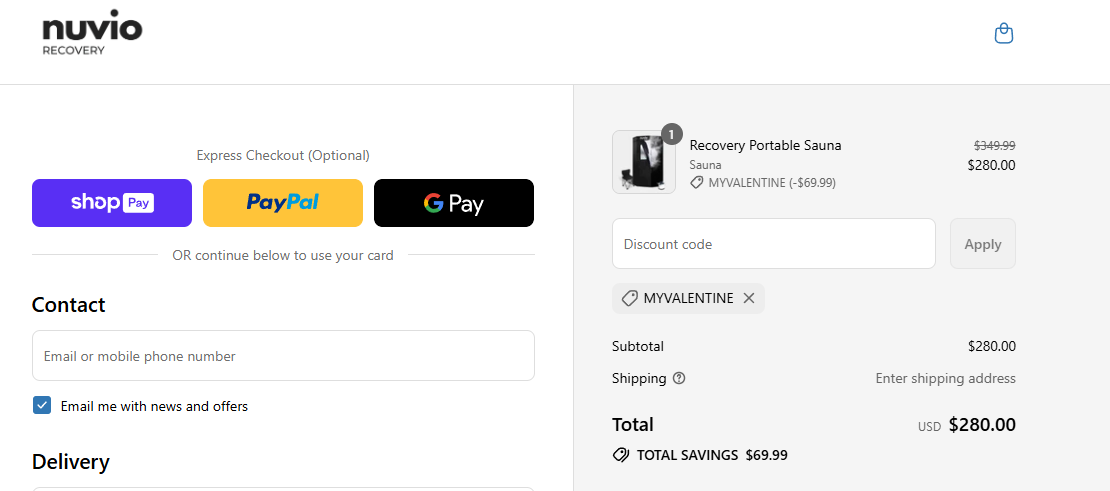Click the Subtotal amount $280.00
This screenshot has width=1110, height=491.
click(992, 347)
